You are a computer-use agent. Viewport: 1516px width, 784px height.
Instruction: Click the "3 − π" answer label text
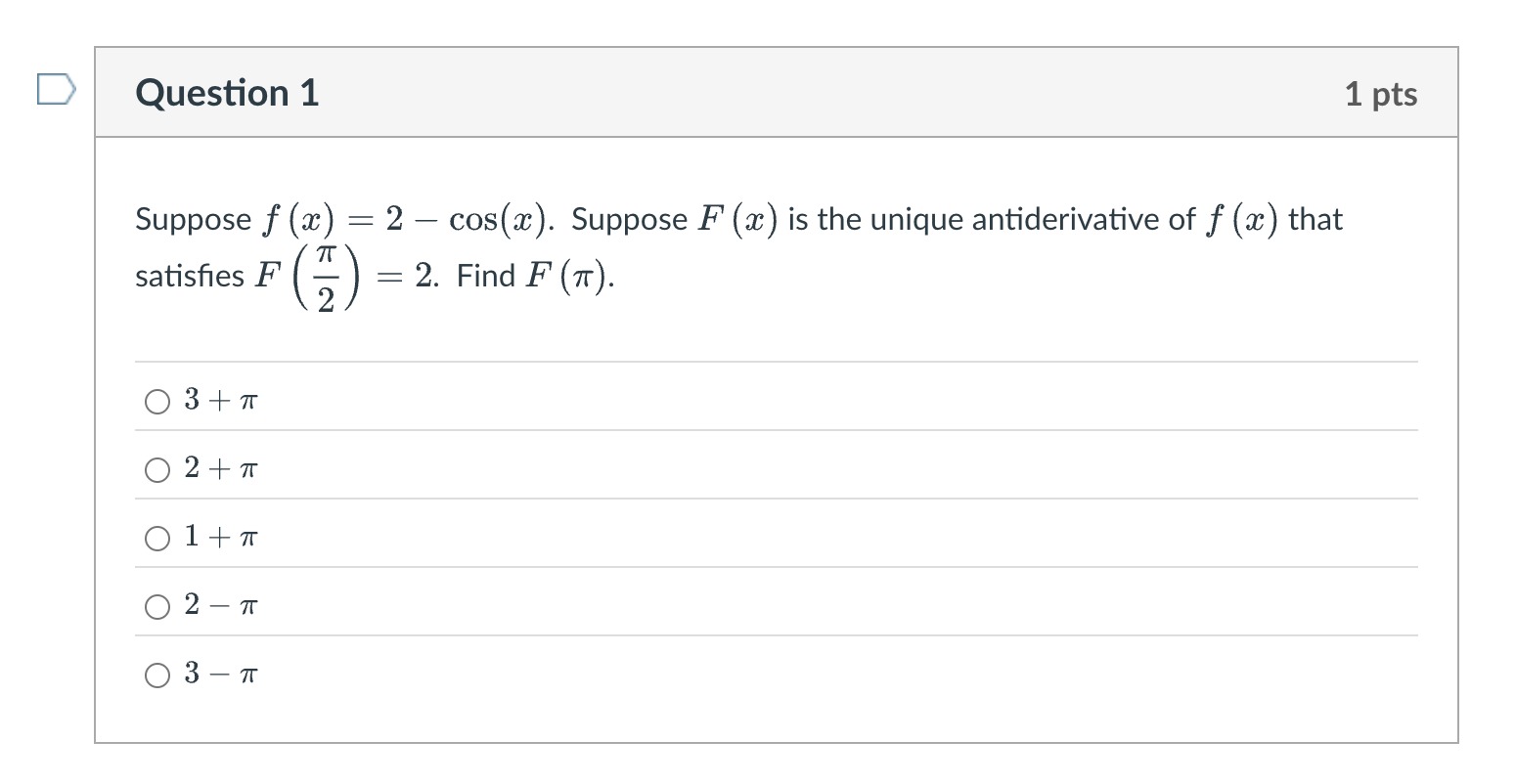[221, 674]
